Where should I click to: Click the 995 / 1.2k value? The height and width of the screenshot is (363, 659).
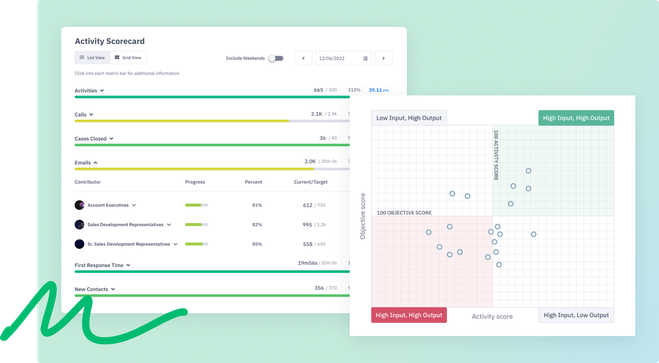click(314, 225)
